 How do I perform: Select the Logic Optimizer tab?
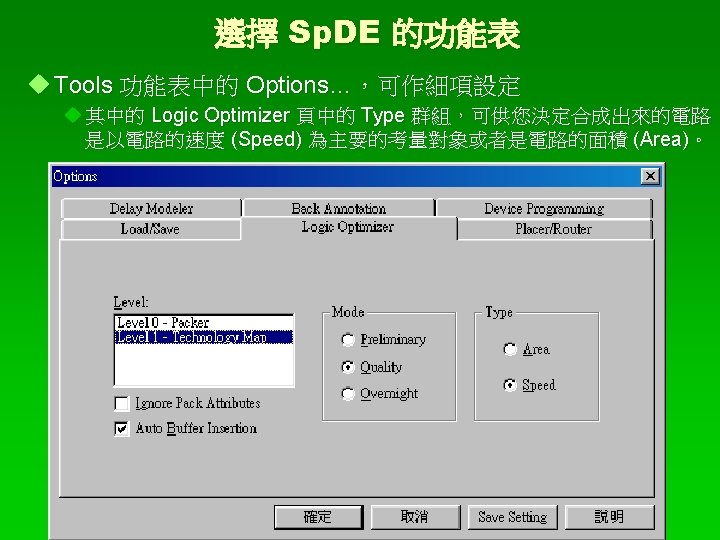[x=349, y=227]
